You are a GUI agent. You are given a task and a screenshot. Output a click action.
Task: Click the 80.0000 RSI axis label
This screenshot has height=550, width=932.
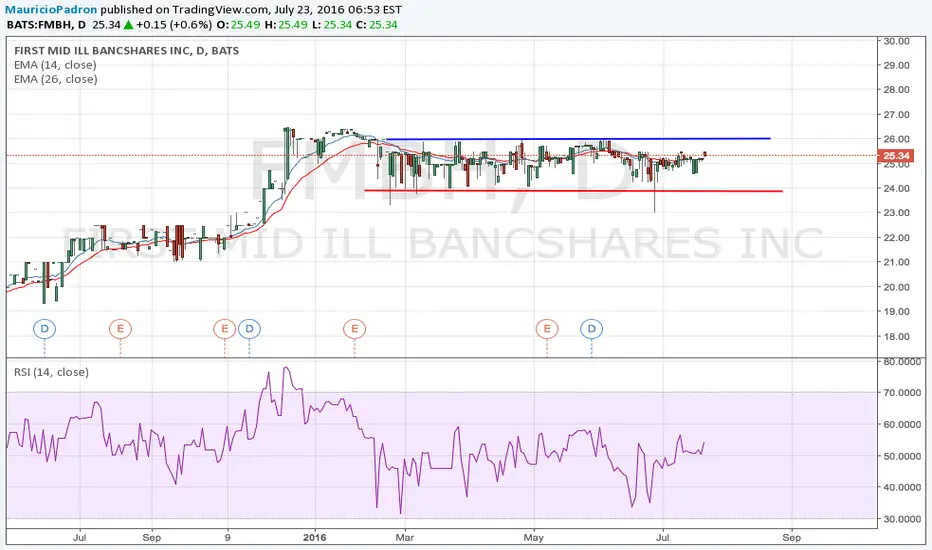pyautogui.click(x=902, y=362)
